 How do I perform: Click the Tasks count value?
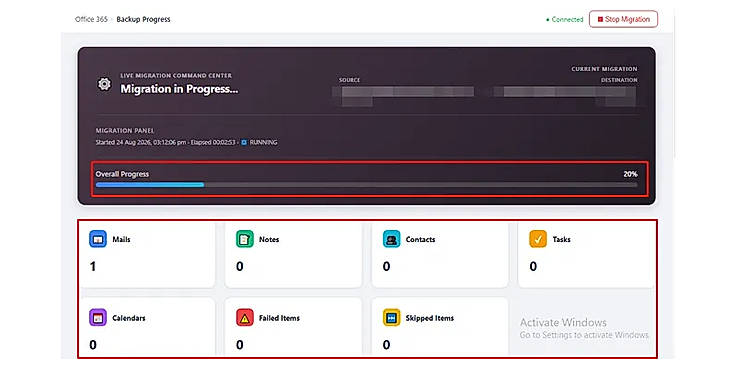(533, 267)
